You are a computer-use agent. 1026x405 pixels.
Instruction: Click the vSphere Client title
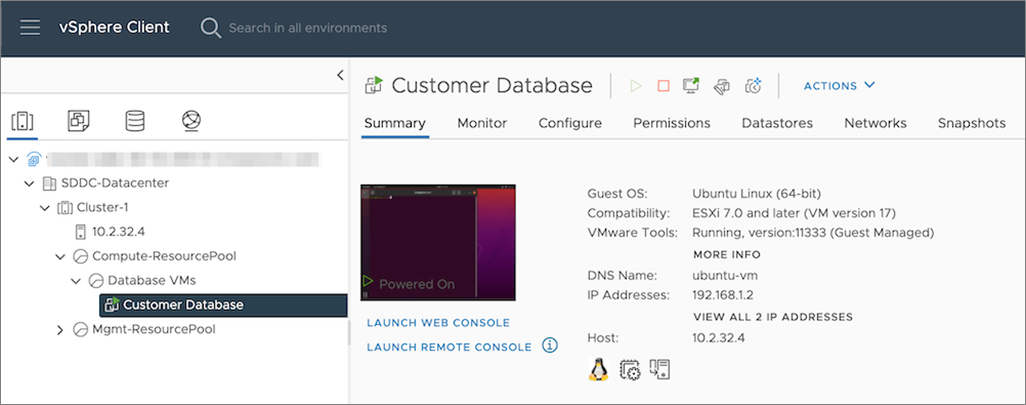click(114, 27)
